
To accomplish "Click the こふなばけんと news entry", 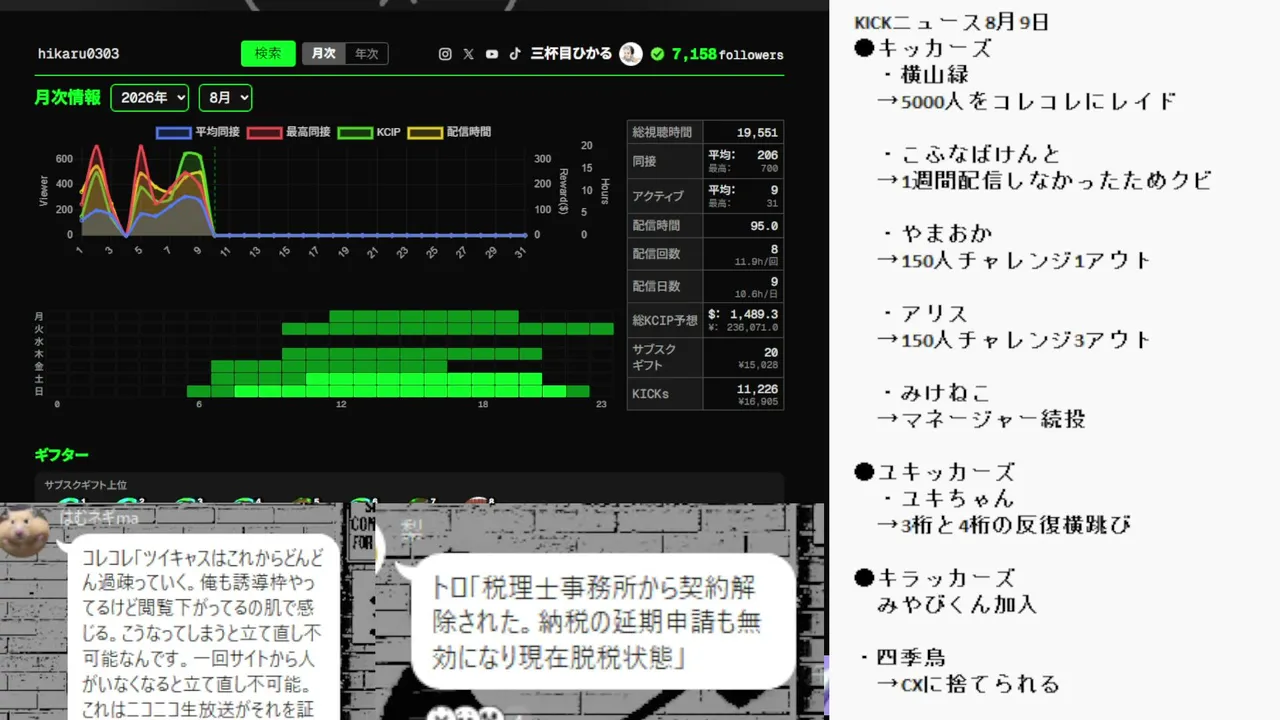I will coord(971,154).
